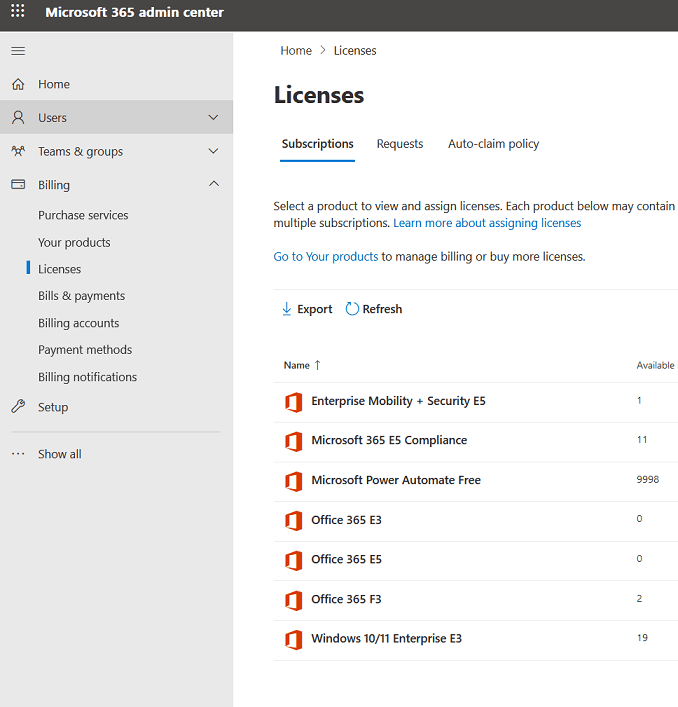Open Bills & payments
This screenshot has height=707, width=678.
[x=81, y=296]
